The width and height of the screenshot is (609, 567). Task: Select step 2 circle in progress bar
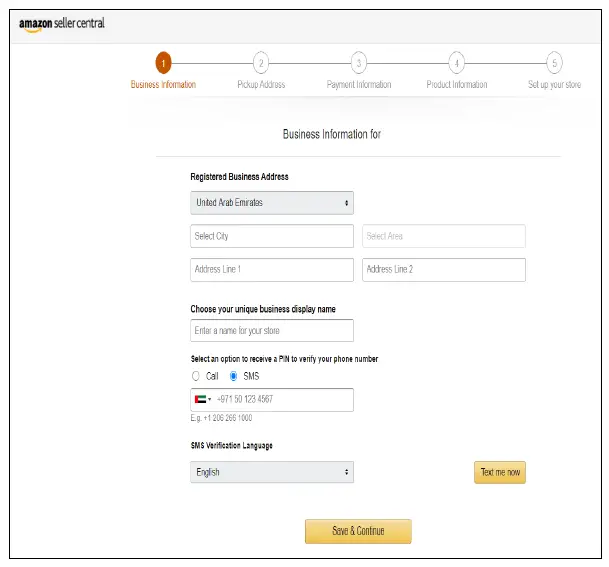pos(261,63)
